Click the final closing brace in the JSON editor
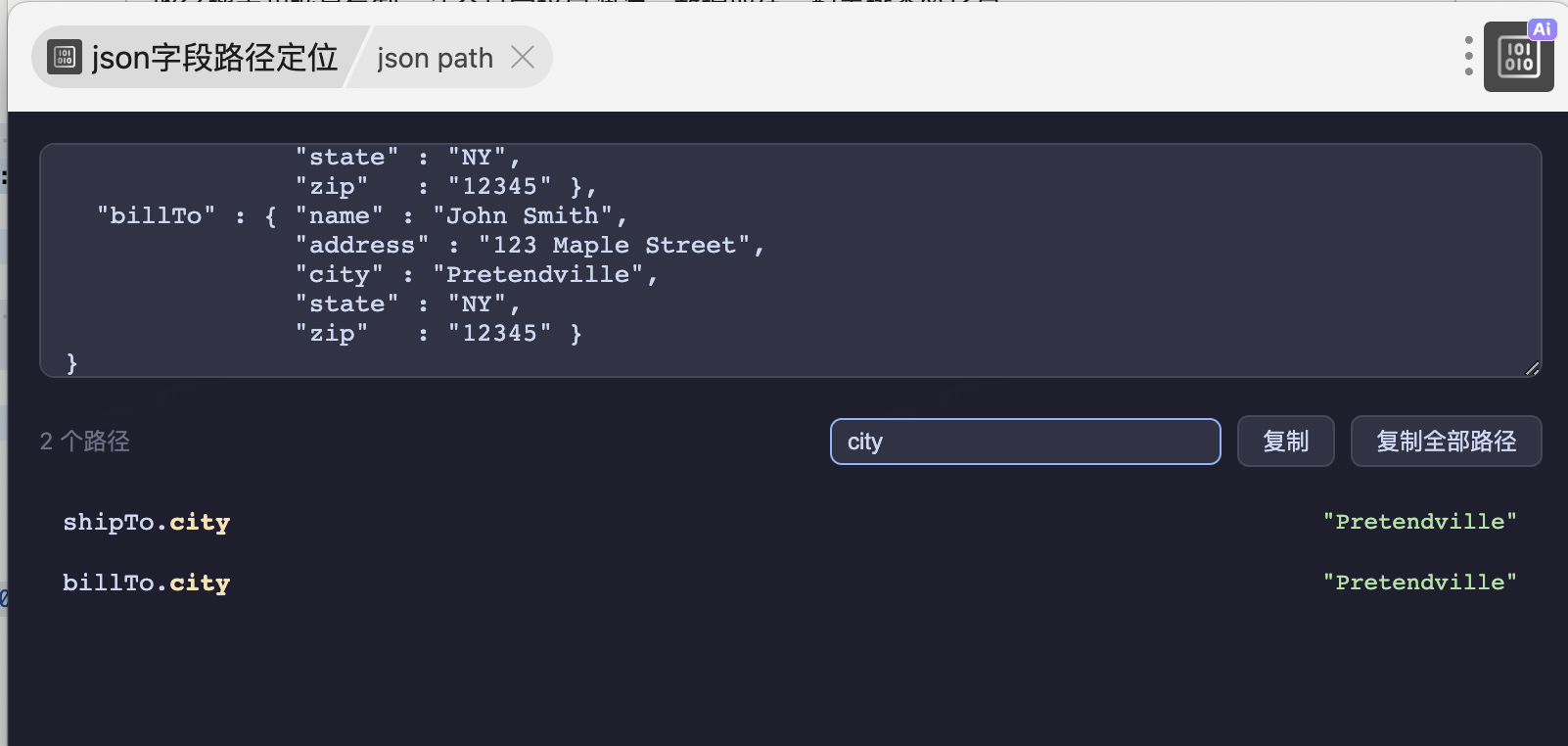Viewport: 1568px width, 746px height. pos(71,363)
